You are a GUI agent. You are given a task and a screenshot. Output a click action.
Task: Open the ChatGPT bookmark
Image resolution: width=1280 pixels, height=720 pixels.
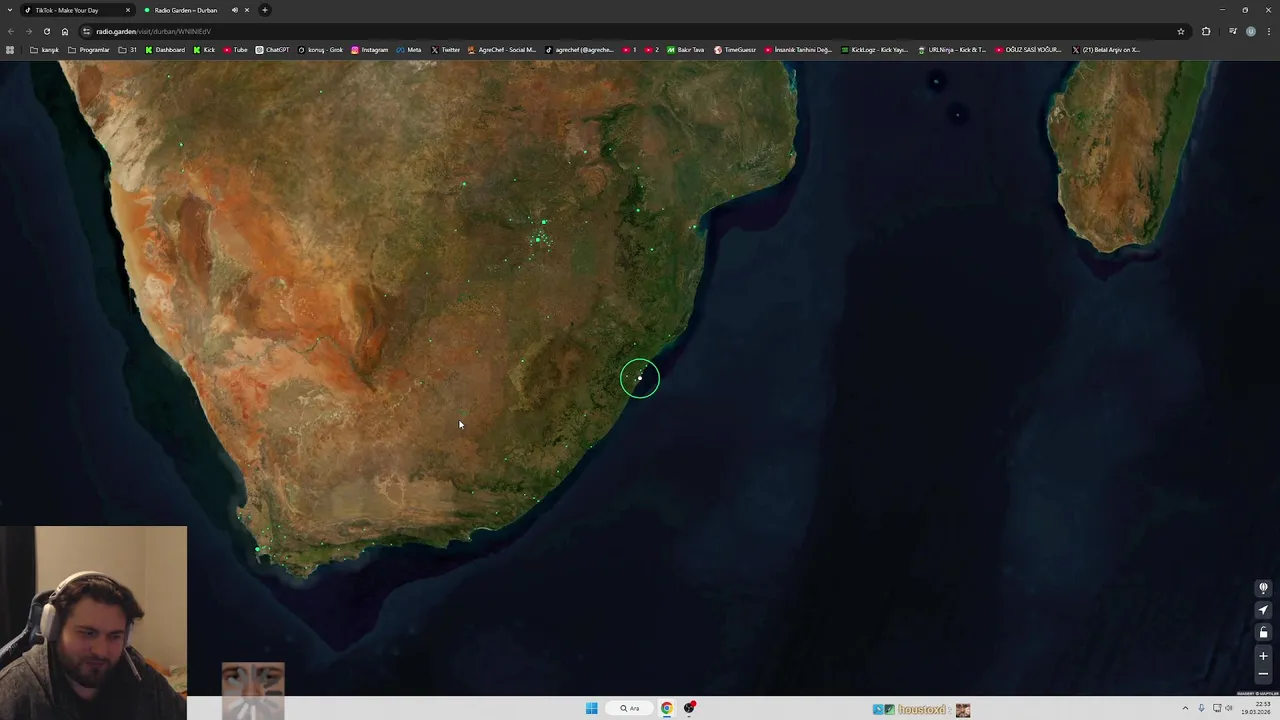tap(272, 50)
